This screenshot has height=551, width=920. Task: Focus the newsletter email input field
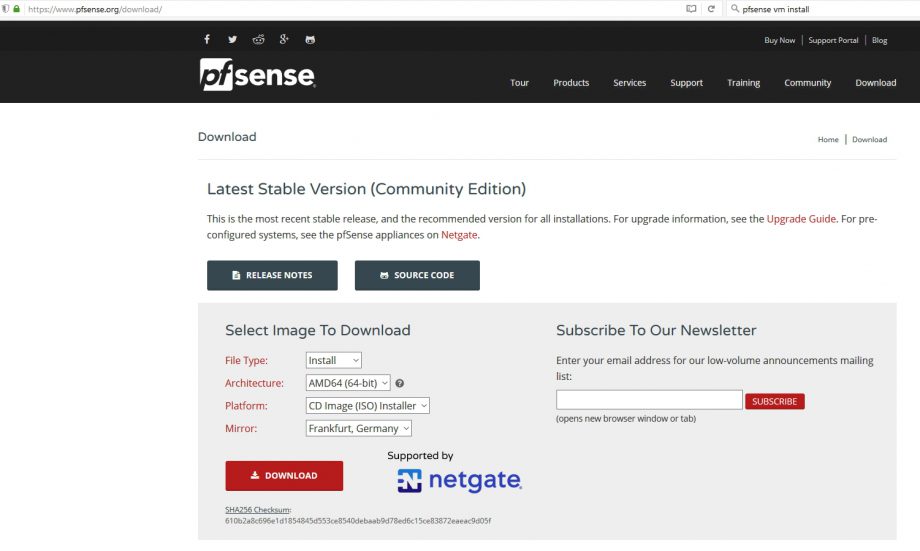649,400
